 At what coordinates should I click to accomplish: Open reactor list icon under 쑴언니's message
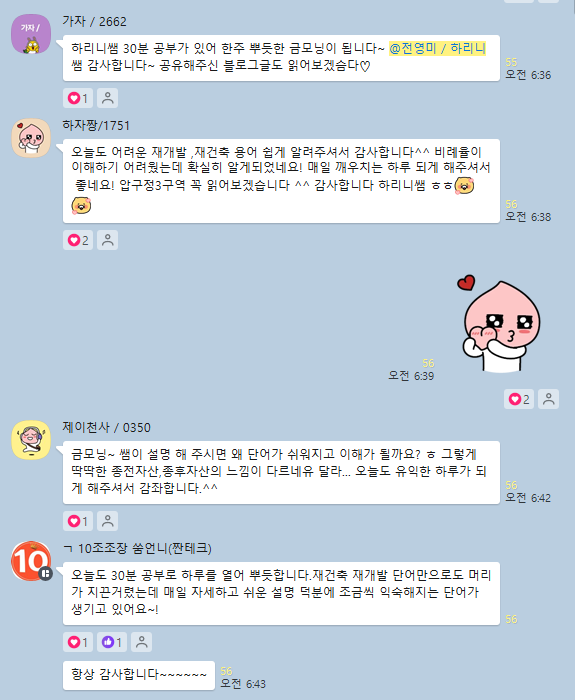[142, 642]
